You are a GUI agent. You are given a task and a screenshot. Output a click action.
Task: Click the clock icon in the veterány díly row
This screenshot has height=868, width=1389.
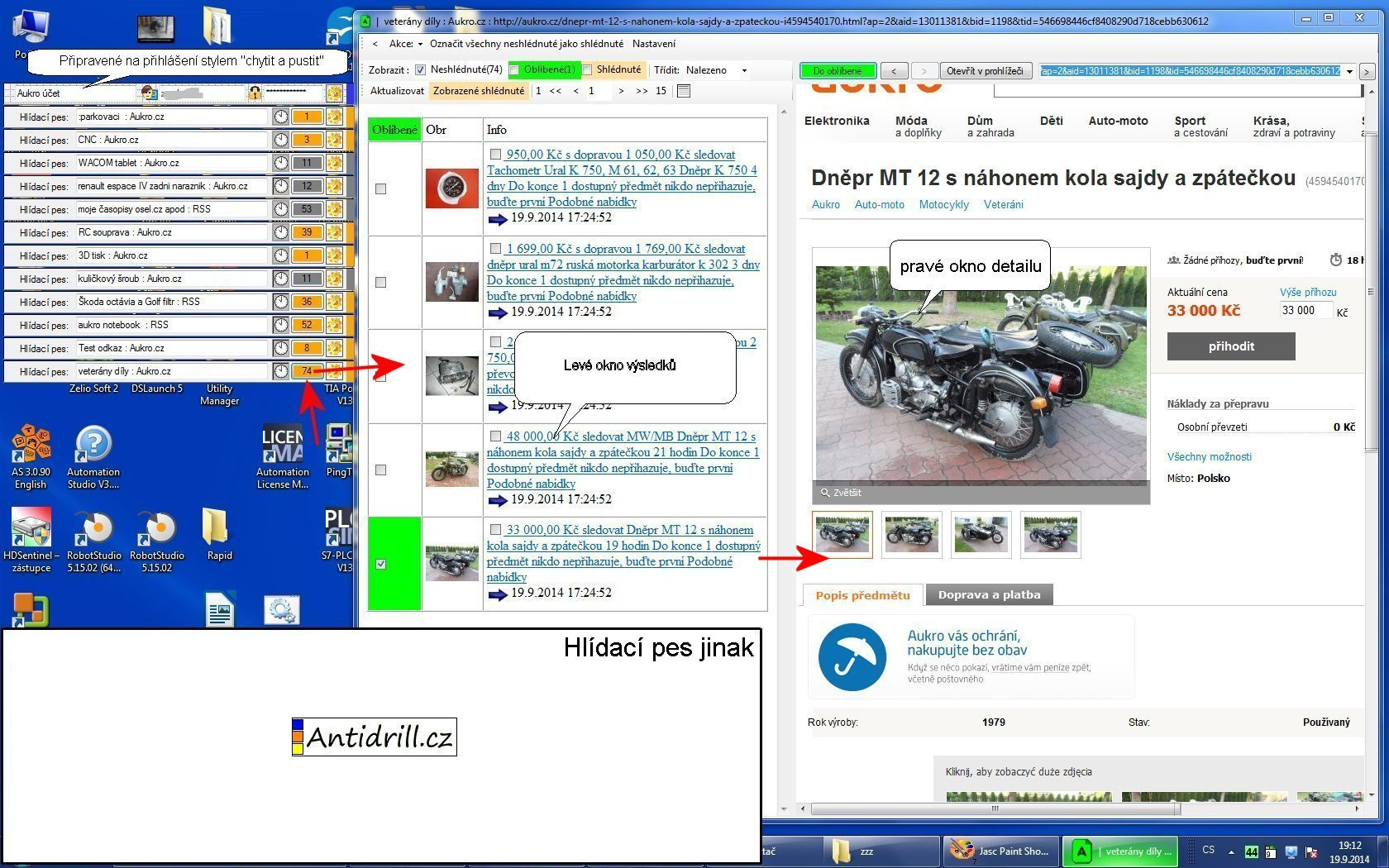point(281,371)
